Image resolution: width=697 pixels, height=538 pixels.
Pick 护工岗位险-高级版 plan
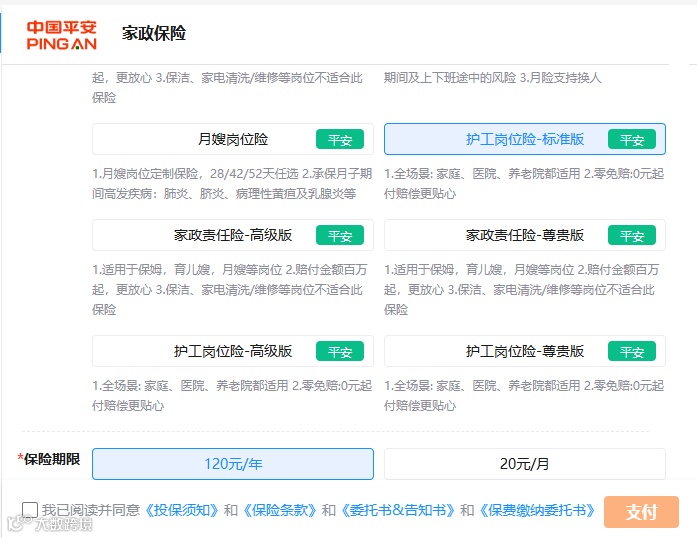(x=232, y=351)
